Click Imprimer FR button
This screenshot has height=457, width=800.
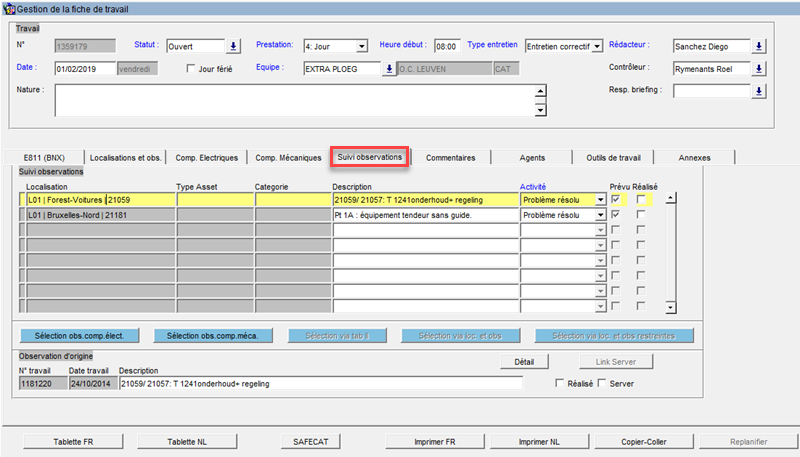point(435,442)
